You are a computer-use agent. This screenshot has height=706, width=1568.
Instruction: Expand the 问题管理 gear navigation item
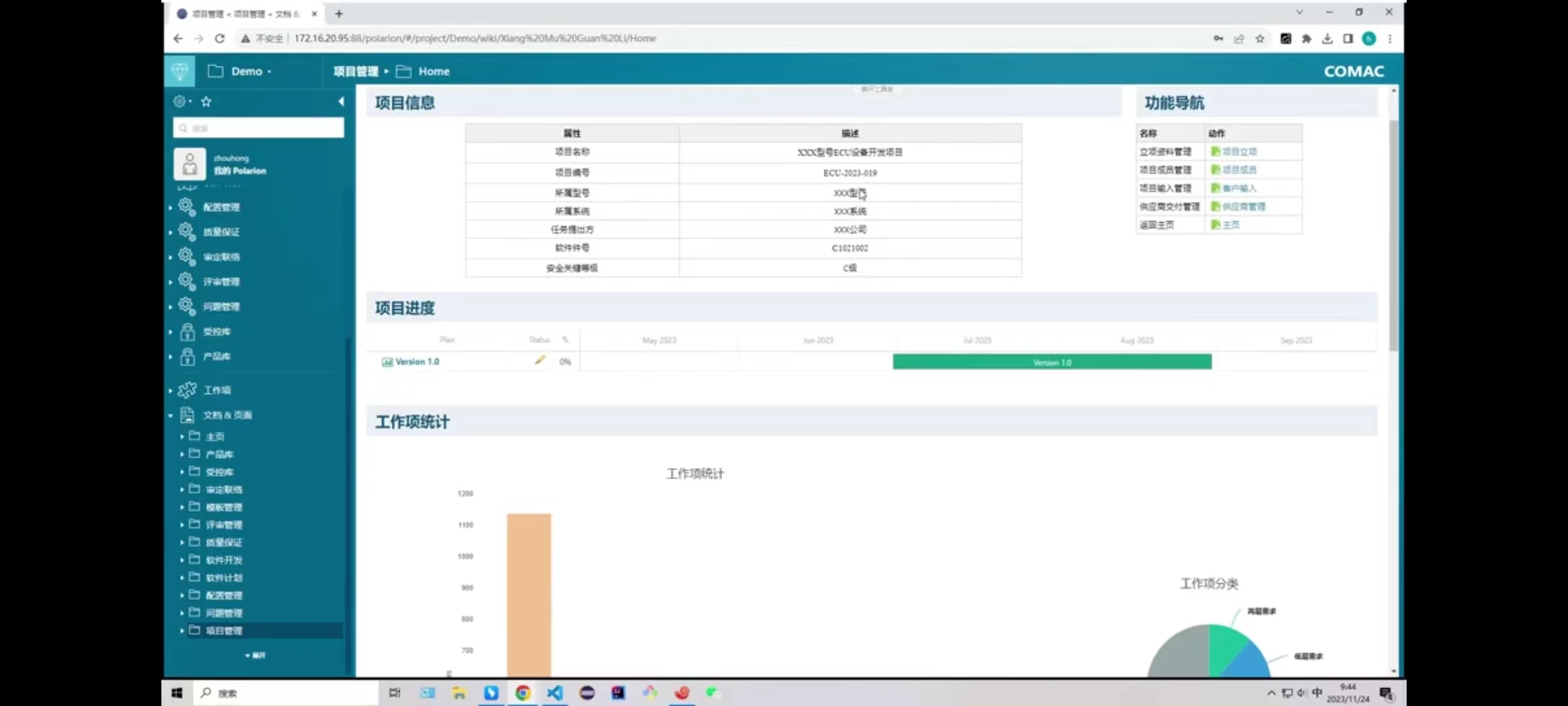point(171,307)
